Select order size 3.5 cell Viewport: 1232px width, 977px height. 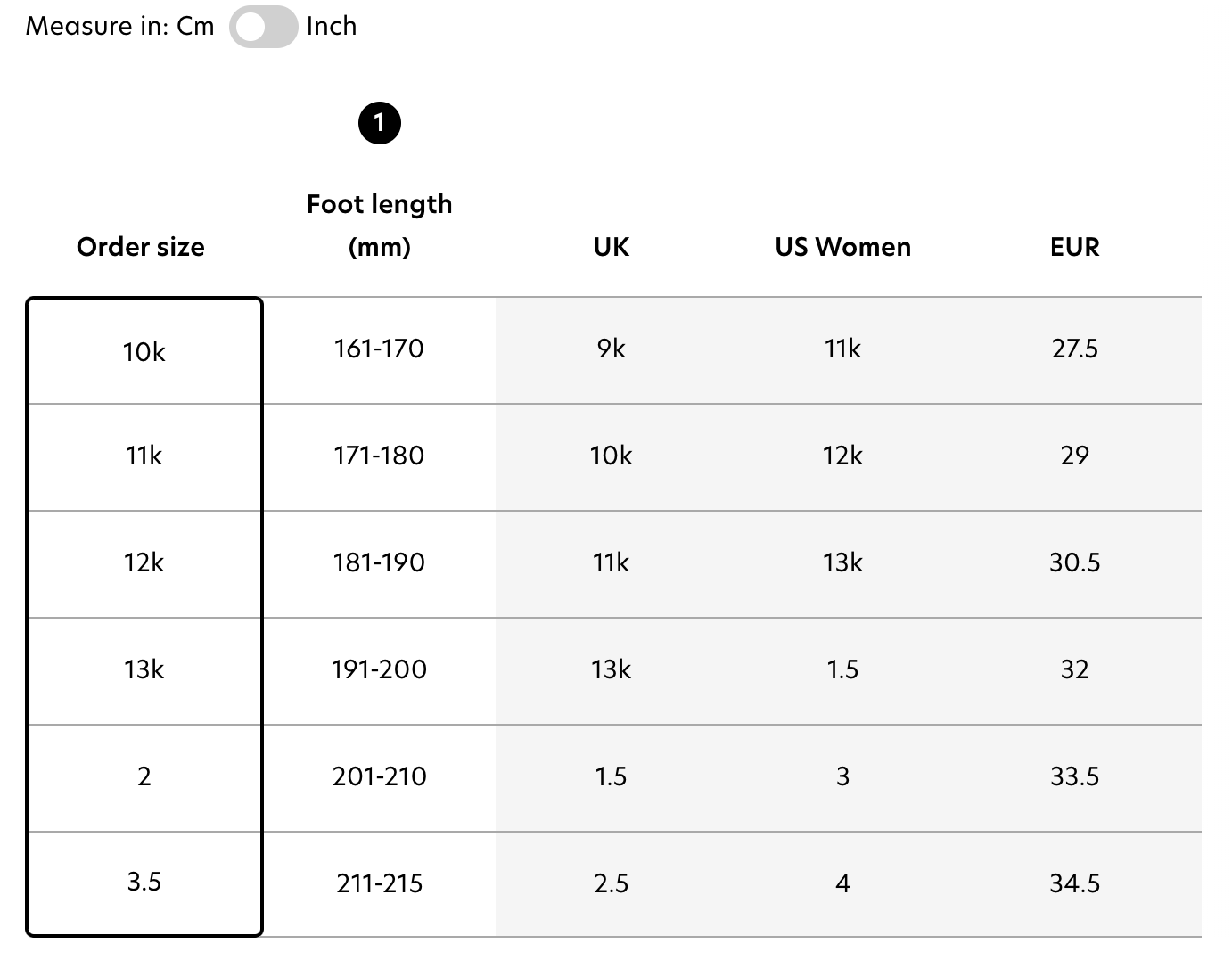144,883
